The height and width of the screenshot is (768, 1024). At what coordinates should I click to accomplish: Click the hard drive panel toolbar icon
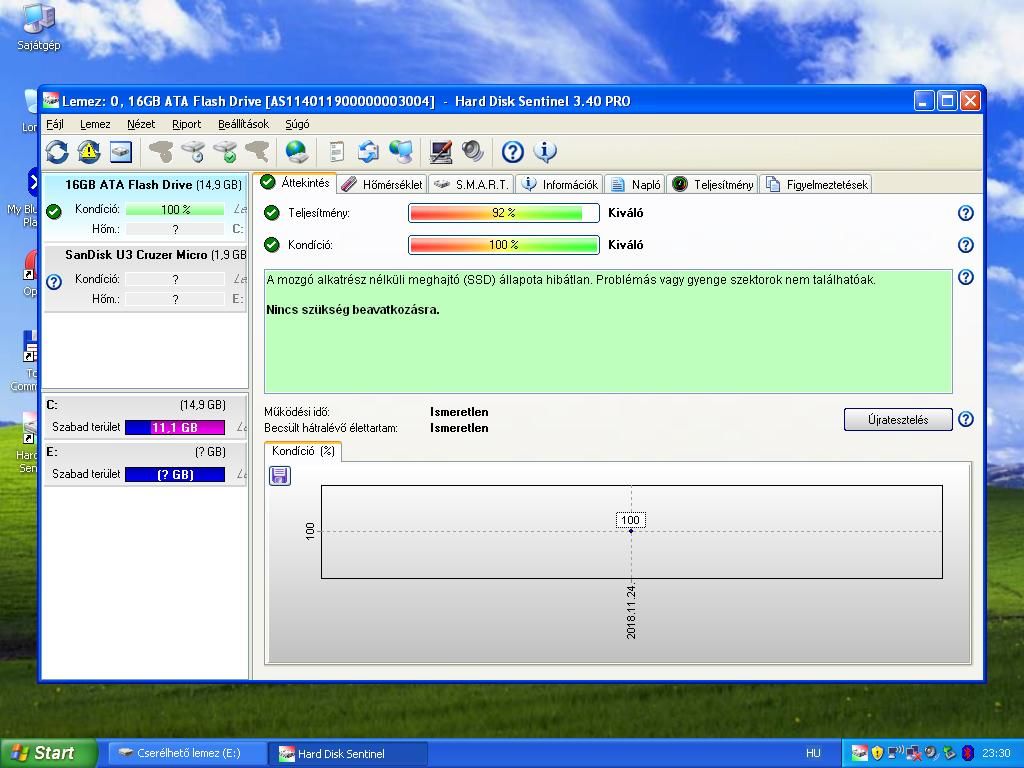[121, 152]
